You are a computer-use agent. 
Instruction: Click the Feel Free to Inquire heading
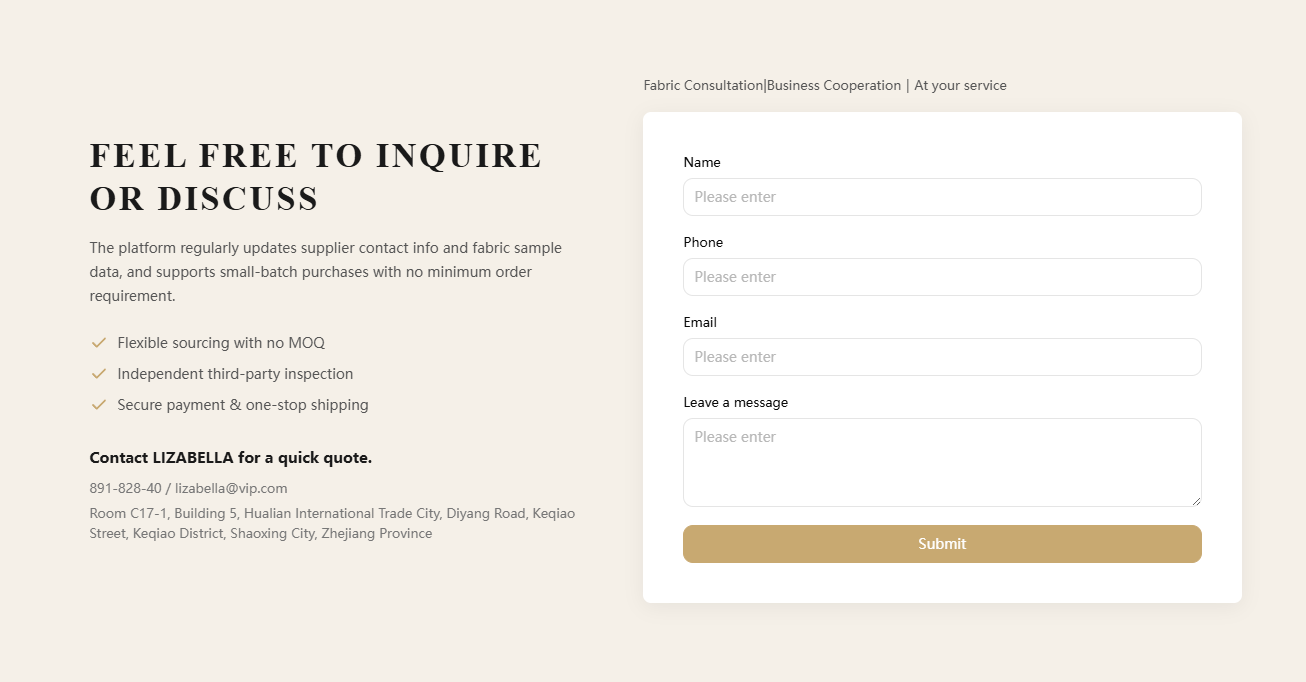[316, 177]
